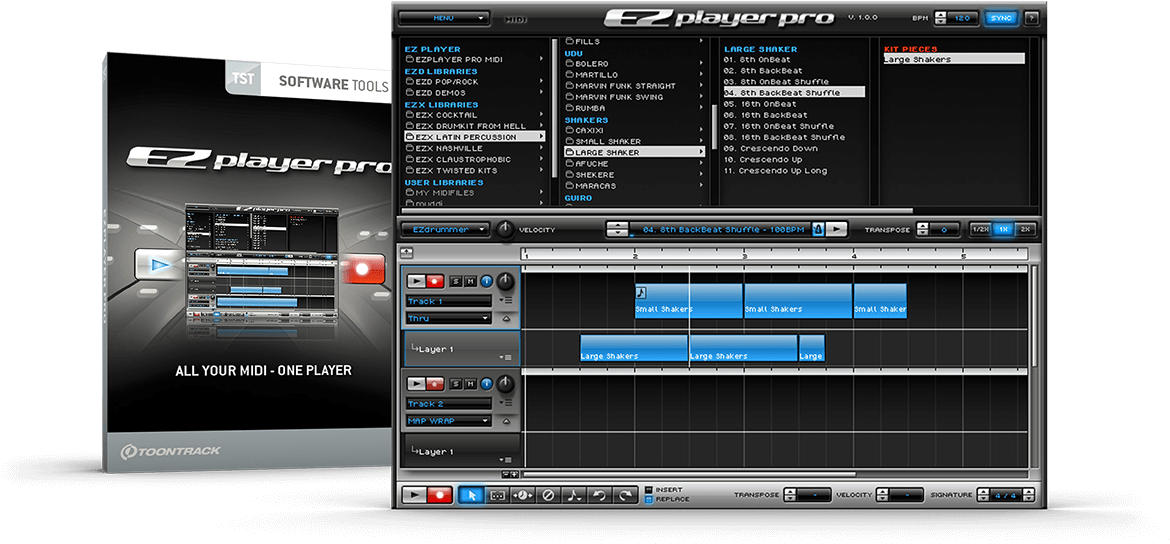Select EZX Nashville library

tap(449, 148)
